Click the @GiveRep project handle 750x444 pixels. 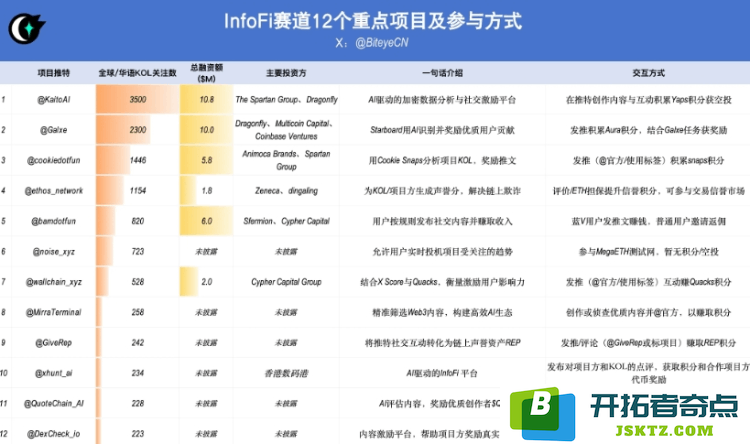54,343
